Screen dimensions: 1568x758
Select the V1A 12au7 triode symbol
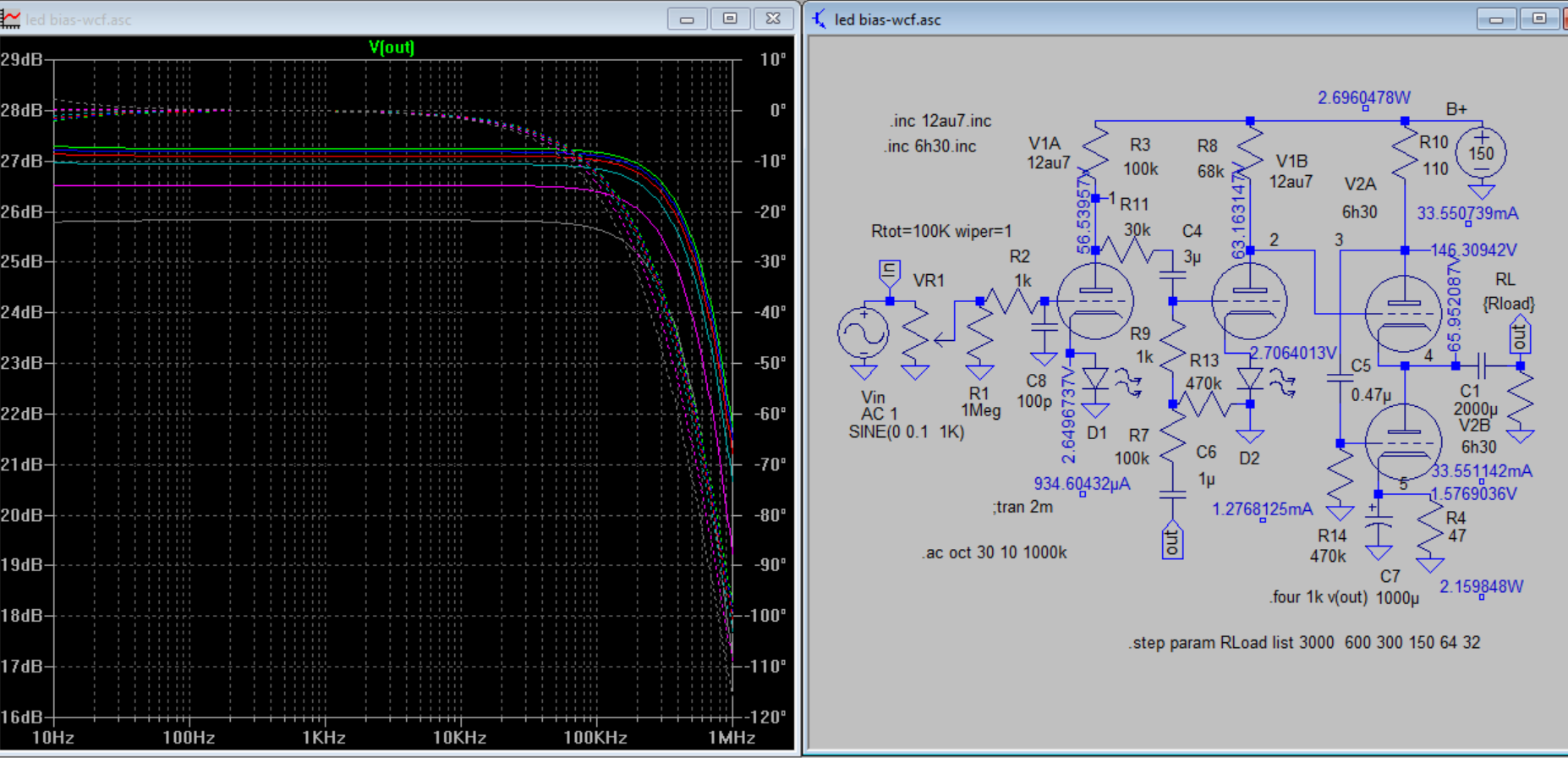[x=1095, y=301]
